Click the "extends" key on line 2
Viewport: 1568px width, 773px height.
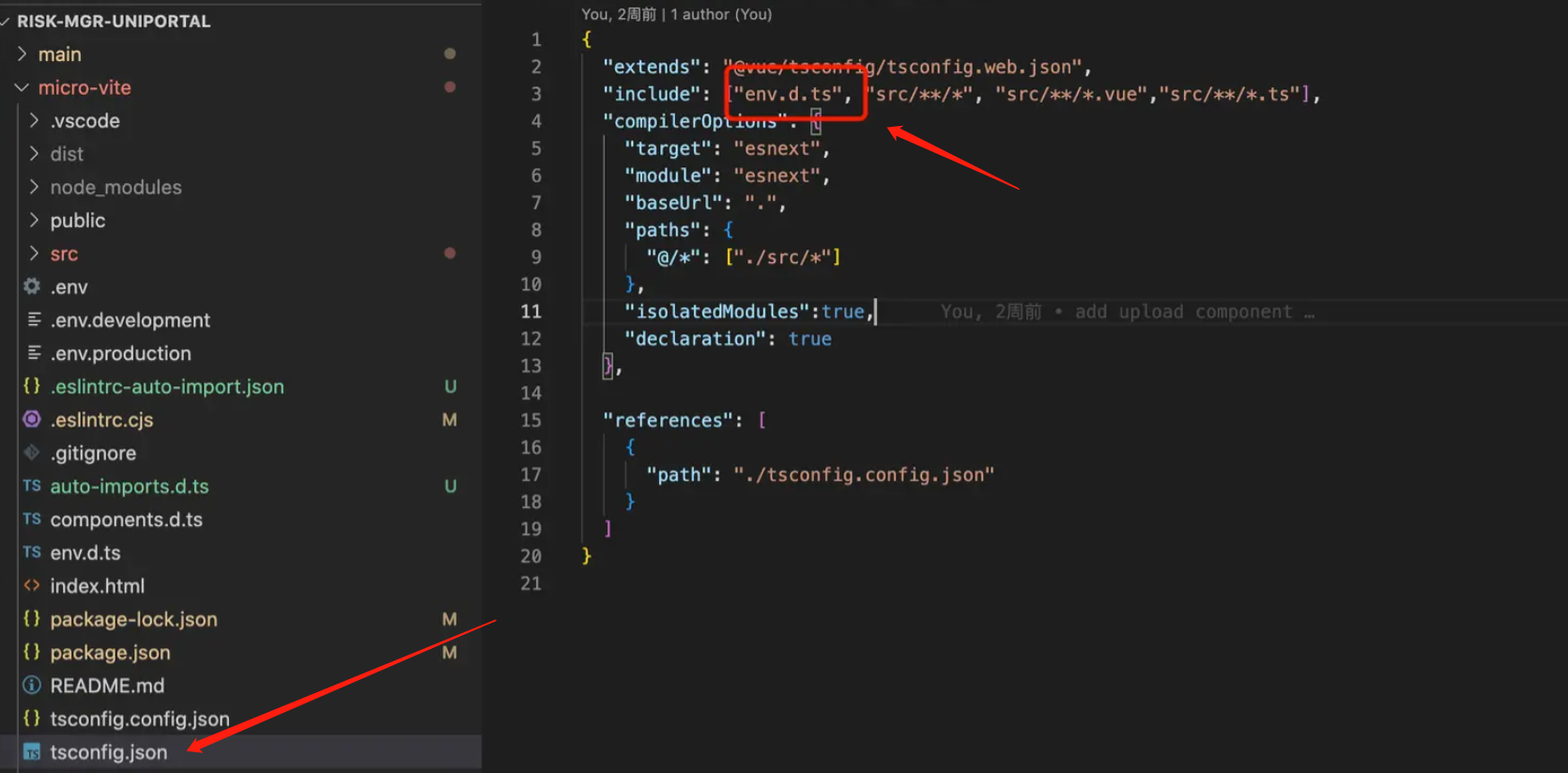click(651, 67)
